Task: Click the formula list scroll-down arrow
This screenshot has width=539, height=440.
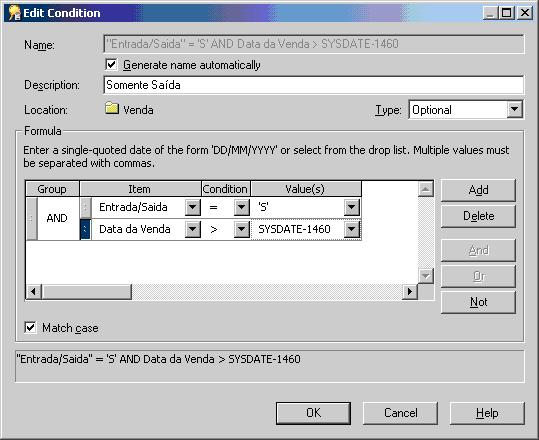Action: (x=426, y=276)
